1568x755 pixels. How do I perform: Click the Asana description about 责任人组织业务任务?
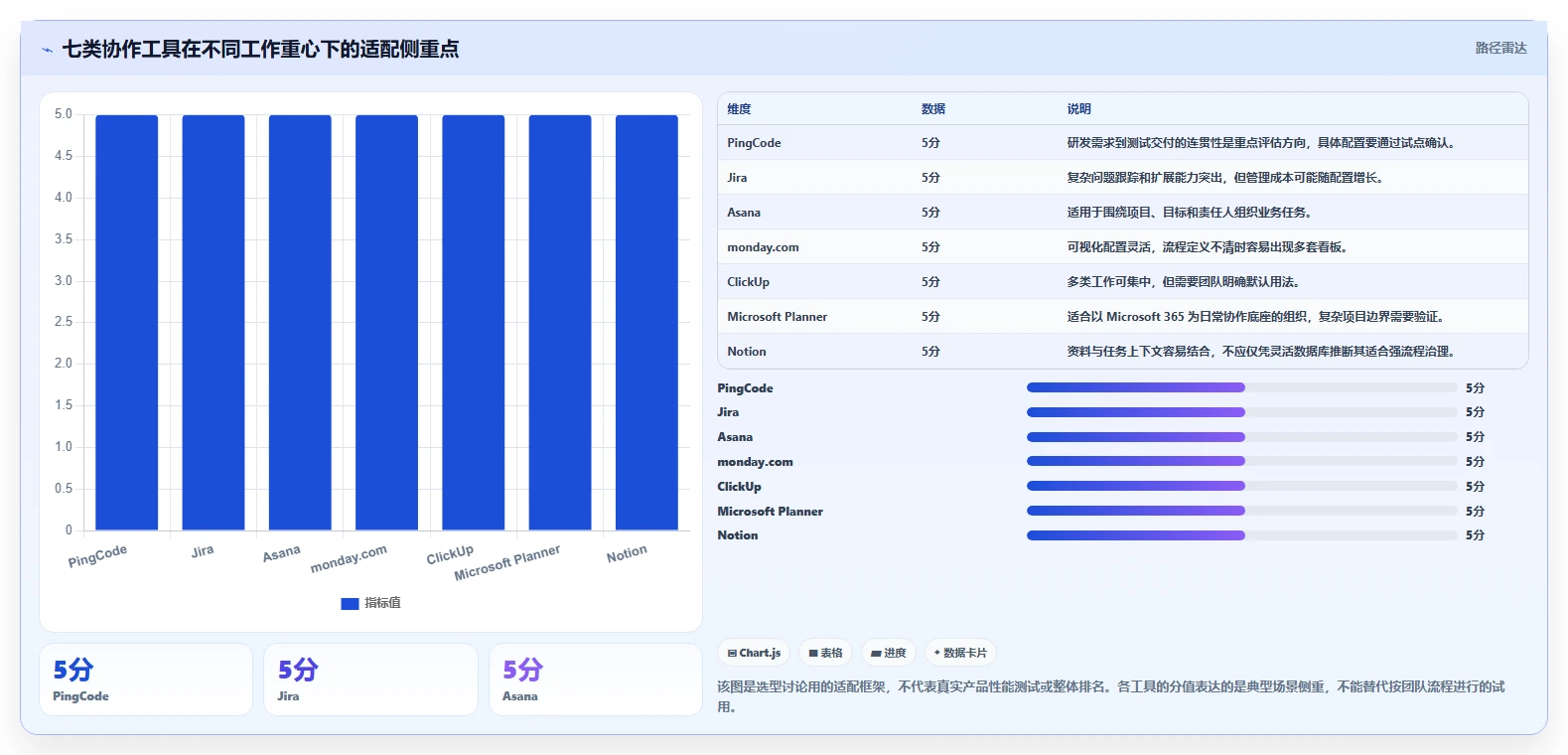point(1191,213)
